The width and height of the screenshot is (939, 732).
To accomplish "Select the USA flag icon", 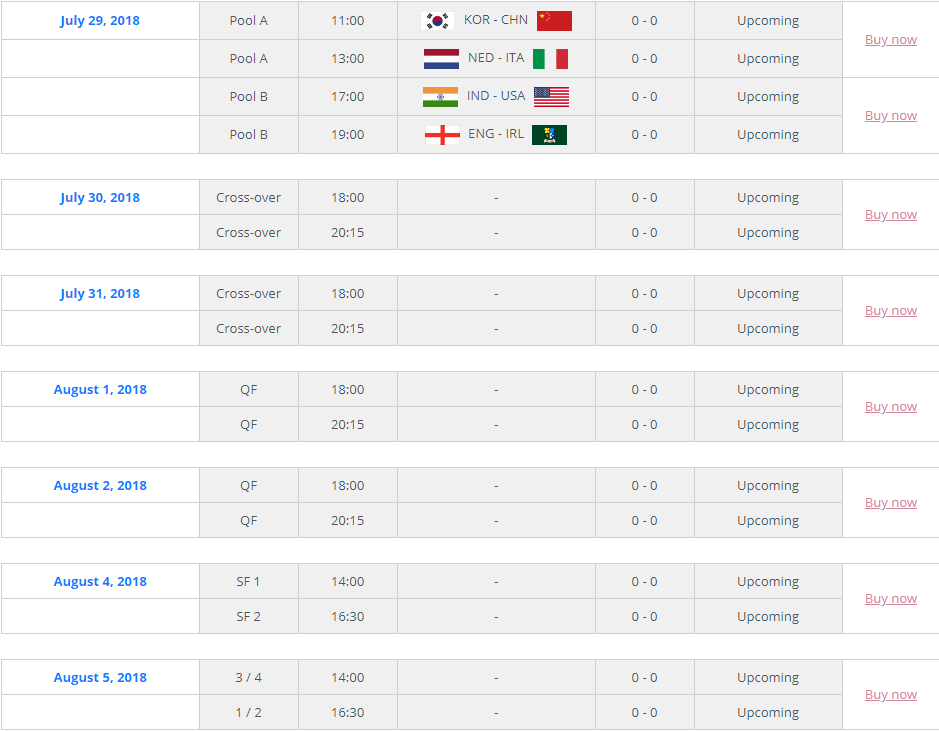I will 553,96.
